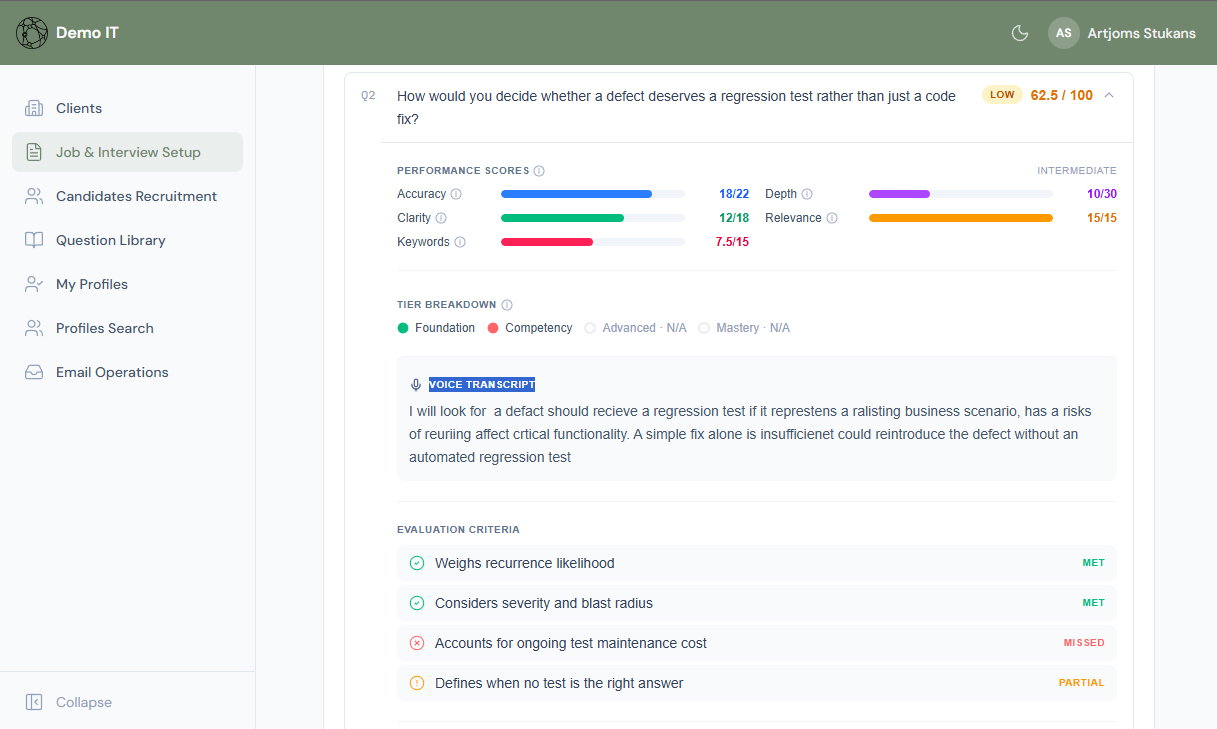The width and height of the screenshot is (1217, 729).
Task: Open info icon beside Tier Breakdown
Action: (x=507, y=305)
